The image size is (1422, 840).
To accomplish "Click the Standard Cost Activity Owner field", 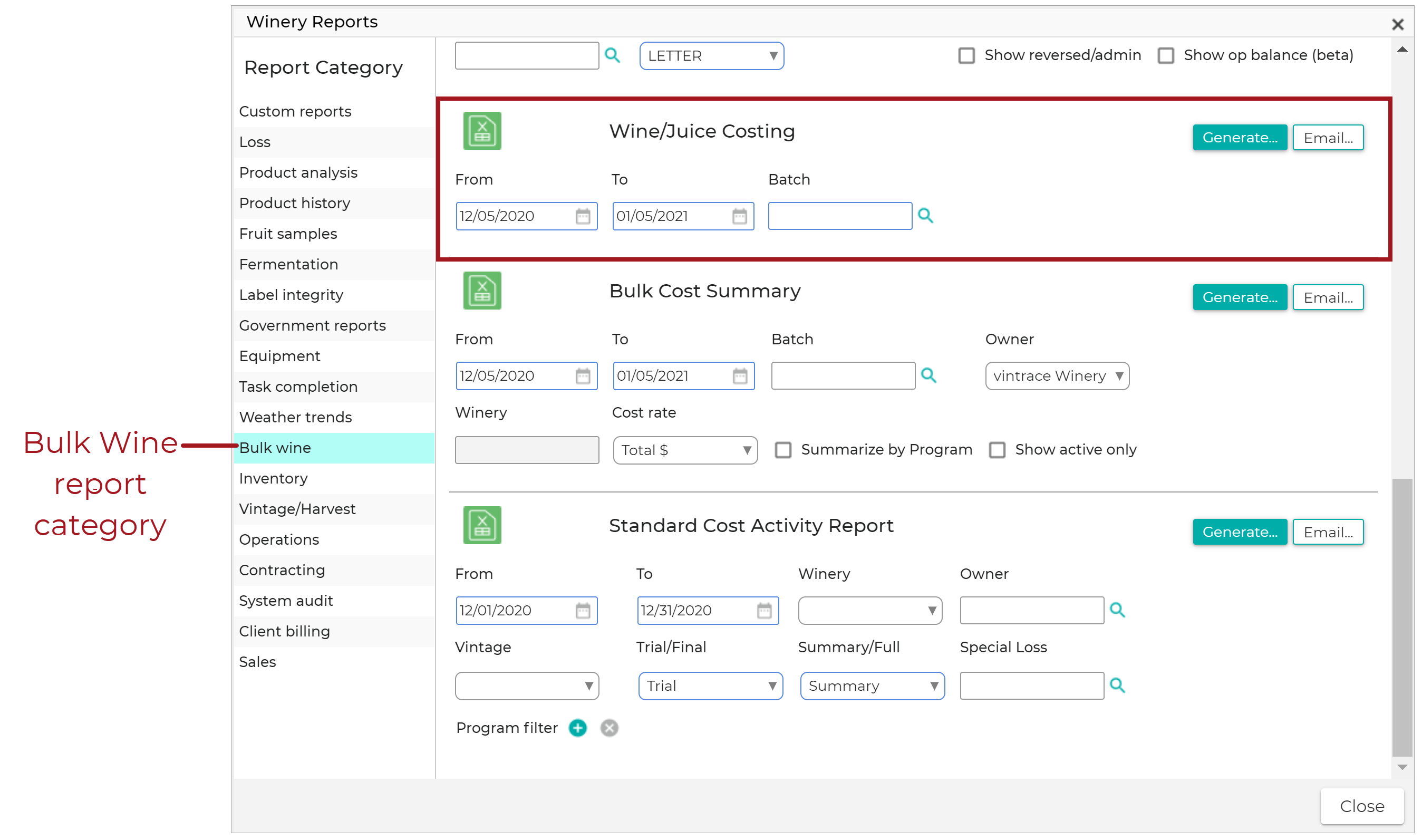I will click(x=1031, y=610).
